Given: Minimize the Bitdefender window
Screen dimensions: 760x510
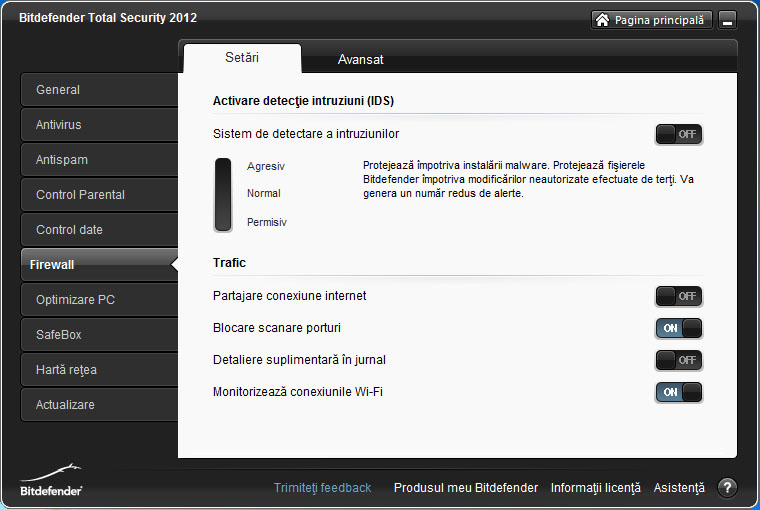Looking at the screenshot, I should [x=727, y=20].
